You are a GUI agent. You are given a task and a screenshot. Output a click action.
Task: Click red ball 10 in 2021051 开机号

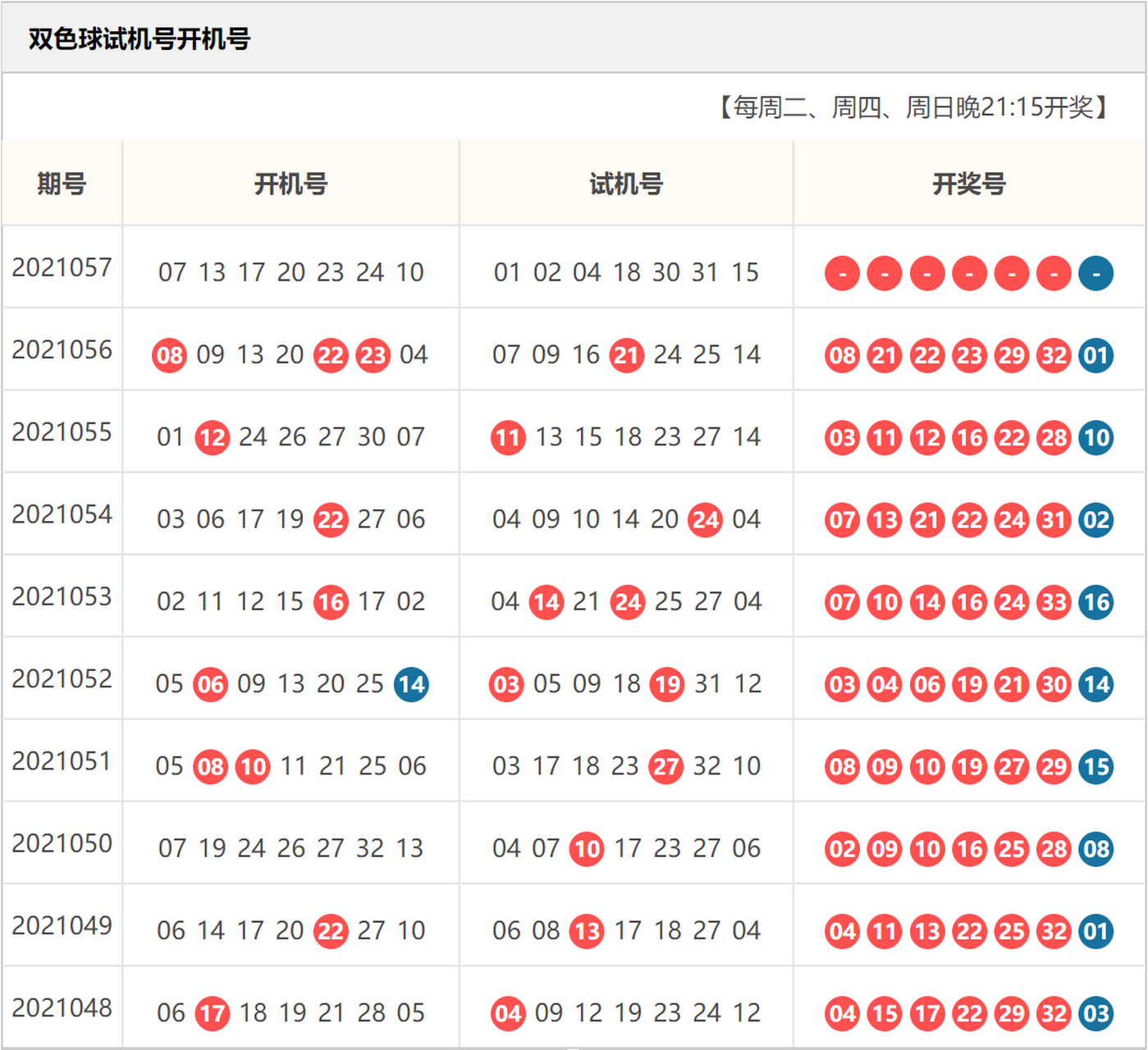pos(253,767)
